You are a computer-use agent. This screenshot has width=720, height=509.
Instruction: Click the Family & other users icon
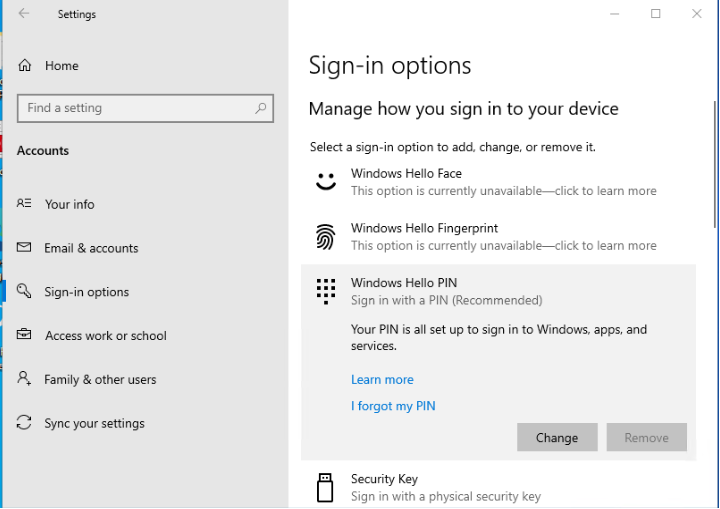(24, 379)
